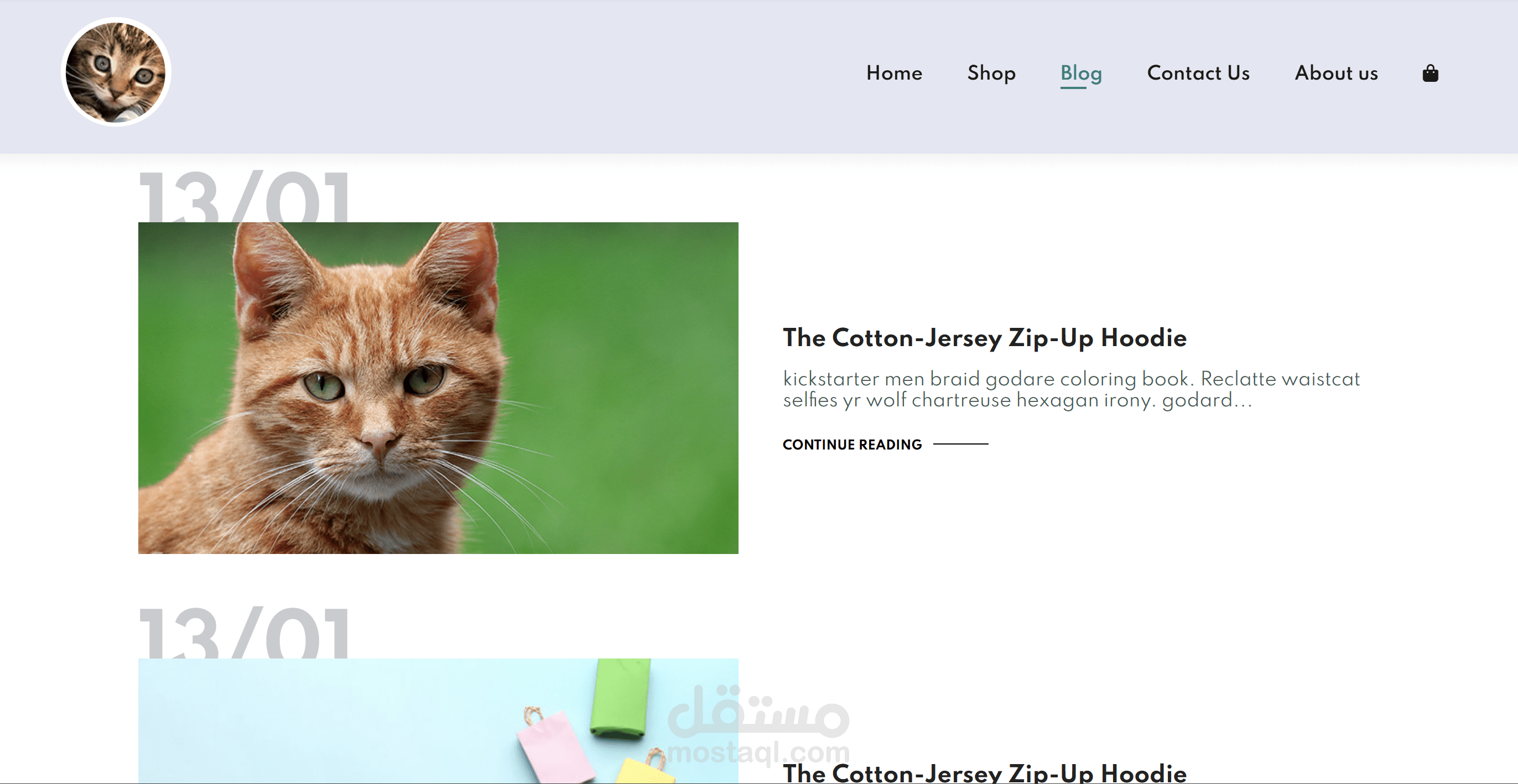Navigate to Contact Us page
This screenshot has height=784, width=1518.
coord(1198,73)
